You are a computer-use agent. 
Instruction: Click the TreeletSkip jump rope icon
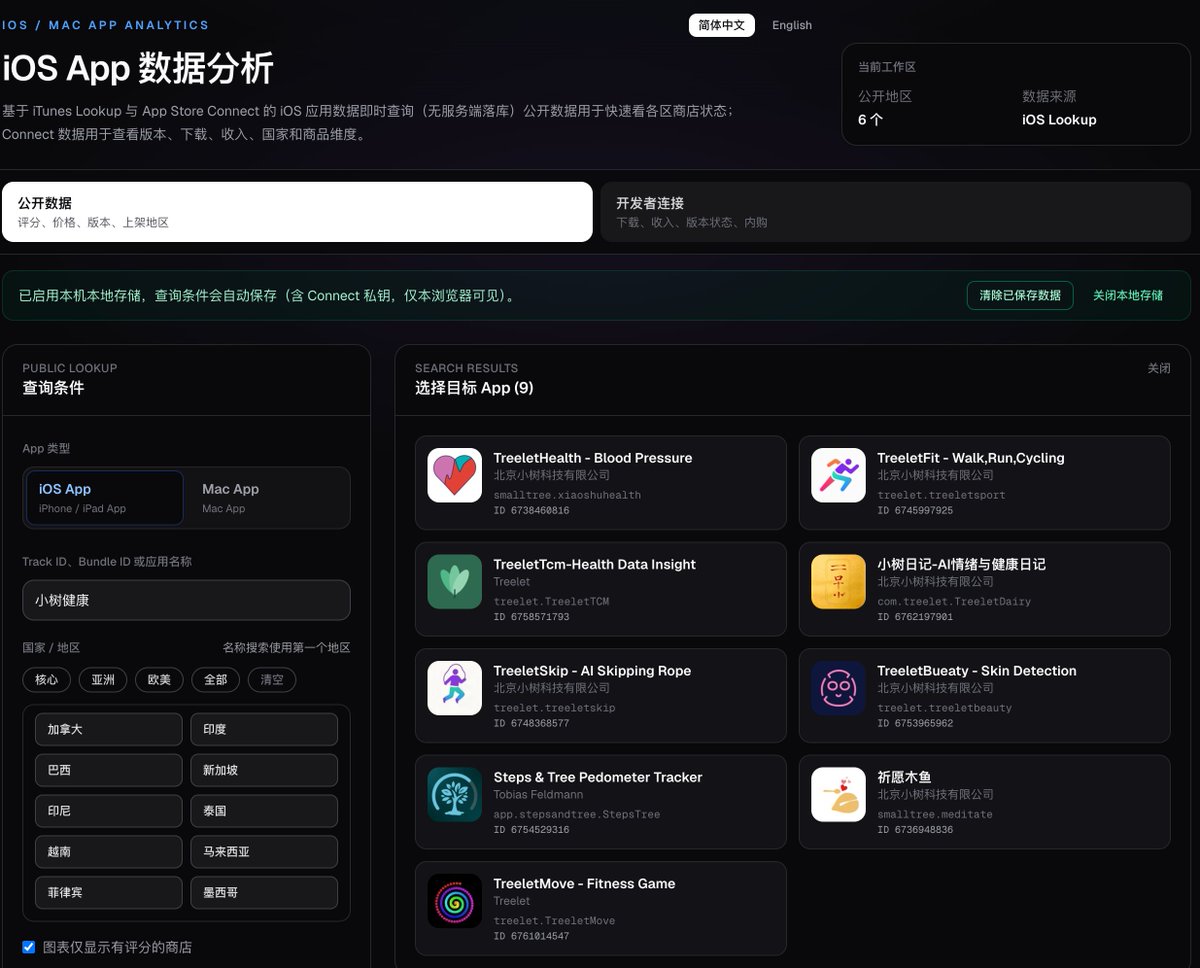455,688
